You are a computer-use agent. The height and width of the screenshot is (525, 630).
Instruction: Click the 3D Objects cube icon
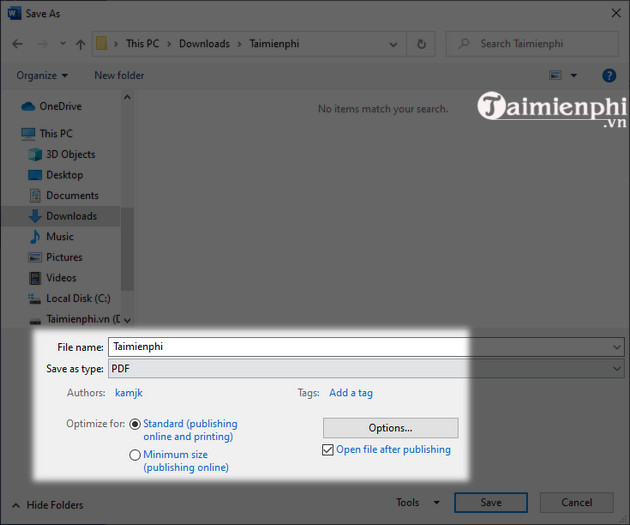[x=35, y=154]
